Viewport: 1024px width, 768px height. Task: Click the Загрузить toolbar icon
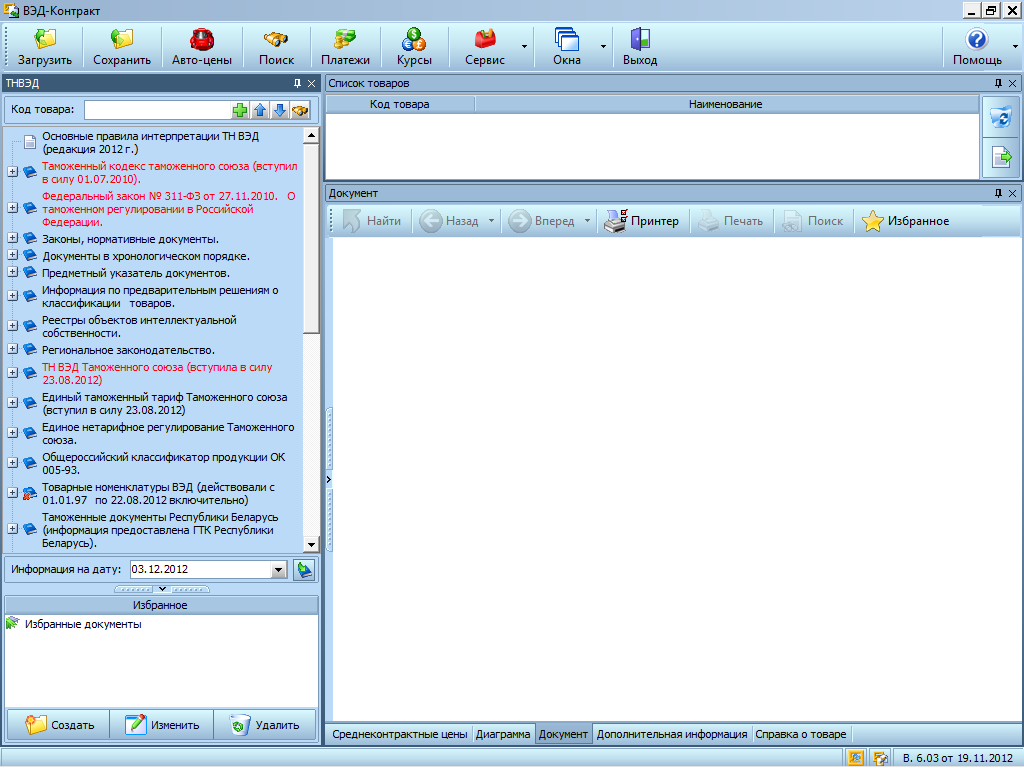44,47
